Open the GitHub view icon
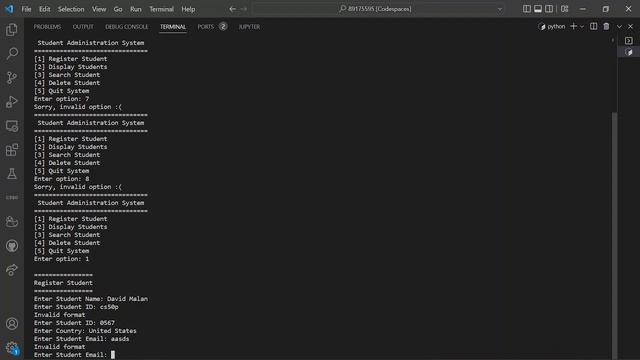The image size is (640, 360). [x=12, y=246]
